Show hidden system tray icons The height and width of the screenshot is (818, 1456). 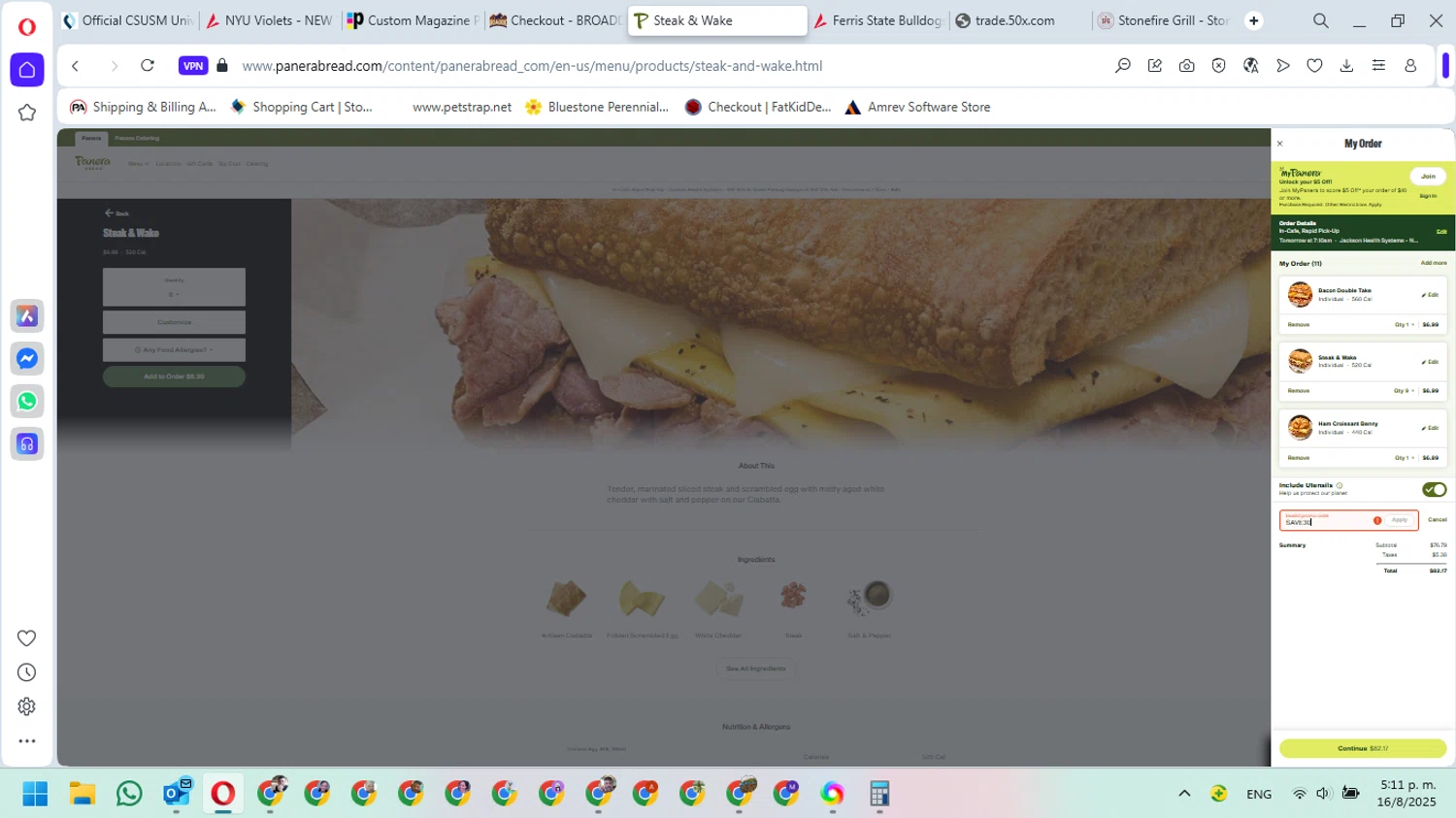click(x=1184, y=794)
